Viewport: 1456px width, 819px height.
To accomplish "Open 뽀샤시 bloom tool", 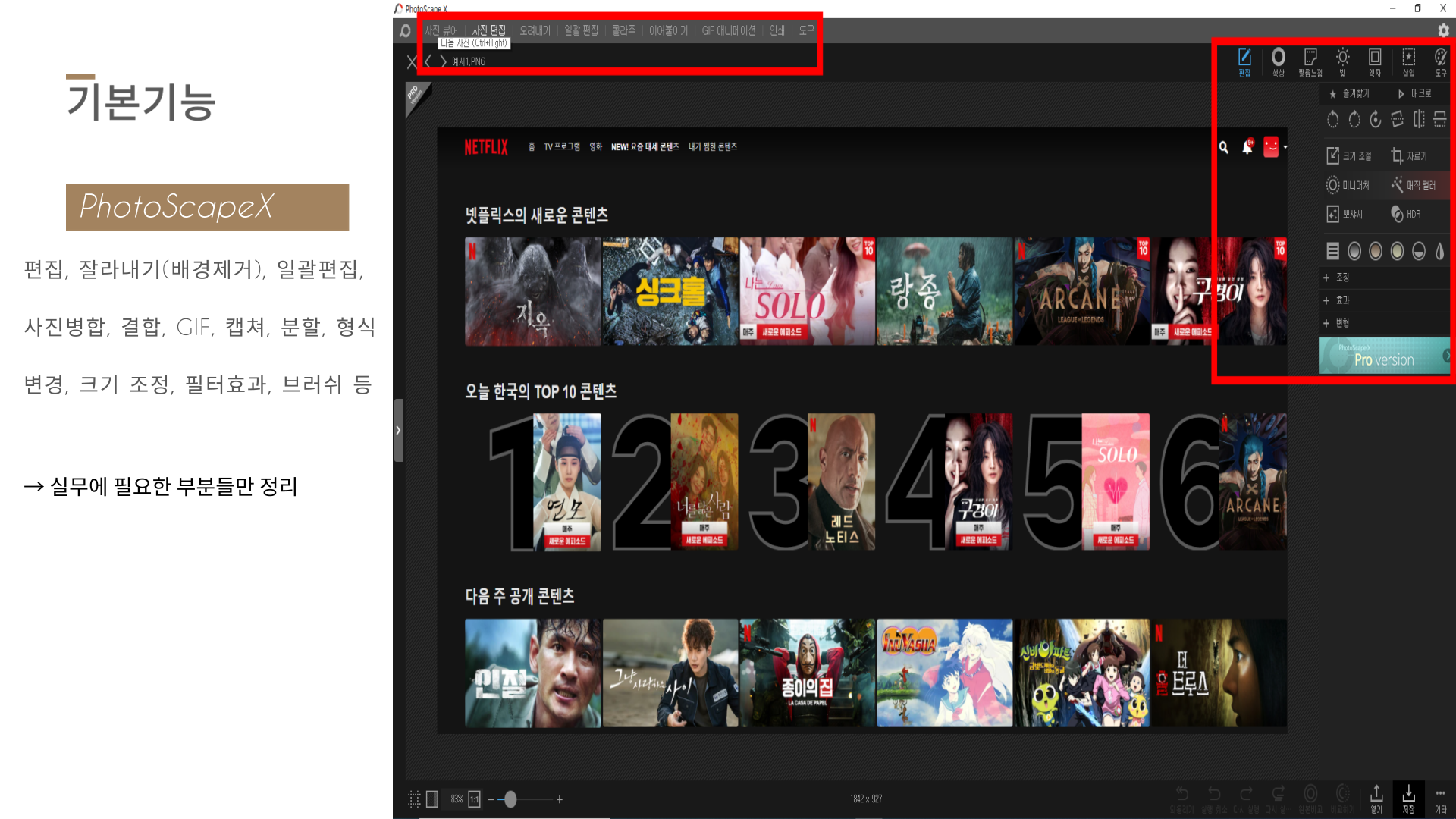I will click(1345, 215).
